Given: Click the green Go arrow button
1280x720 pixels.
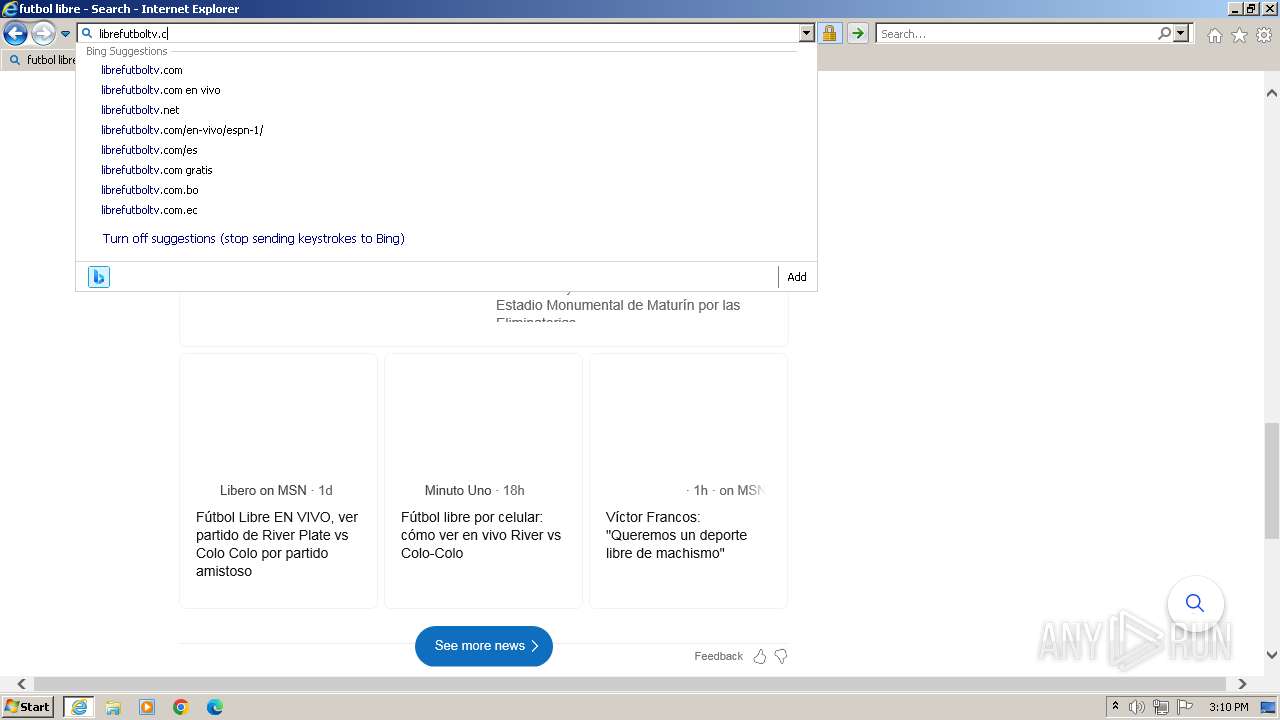Looking at the screenshot, I should (857, 33).
